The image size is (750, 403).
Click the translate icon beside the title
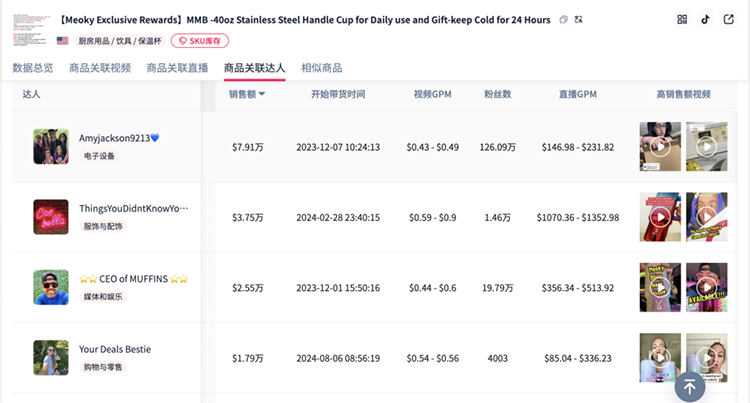coord(580,19)
